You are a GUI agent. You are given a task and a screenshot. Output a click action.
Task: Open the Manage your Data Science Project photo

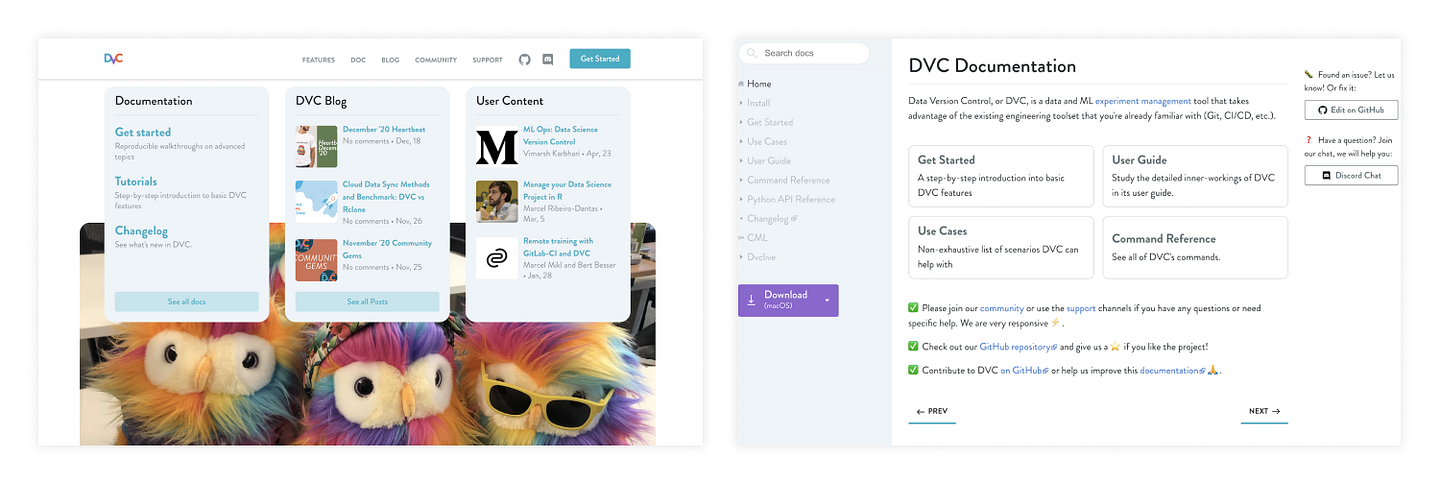click(496, 201)
